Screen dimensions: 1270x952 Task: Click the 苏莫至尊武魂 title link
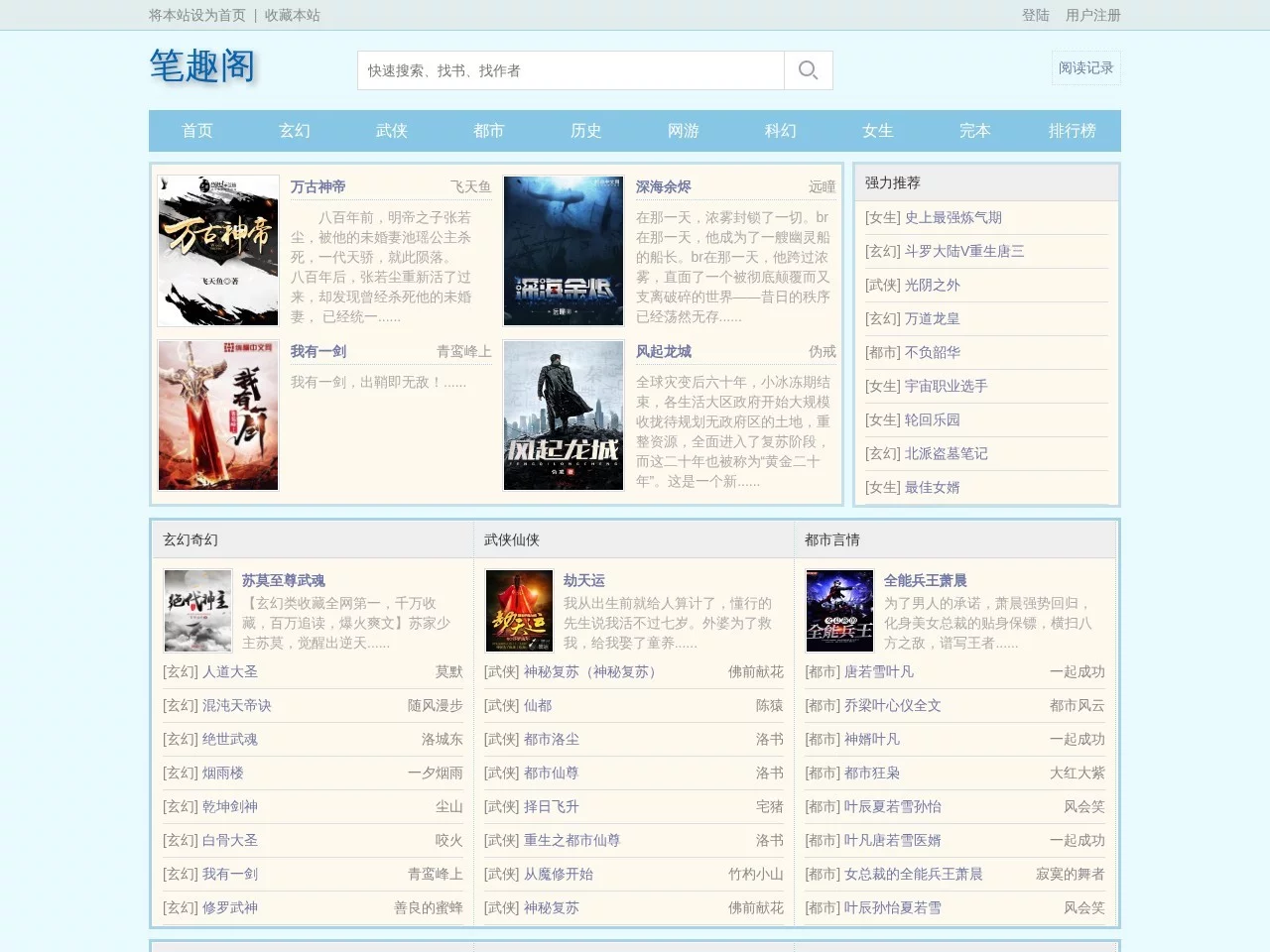(x=284, y=580)
